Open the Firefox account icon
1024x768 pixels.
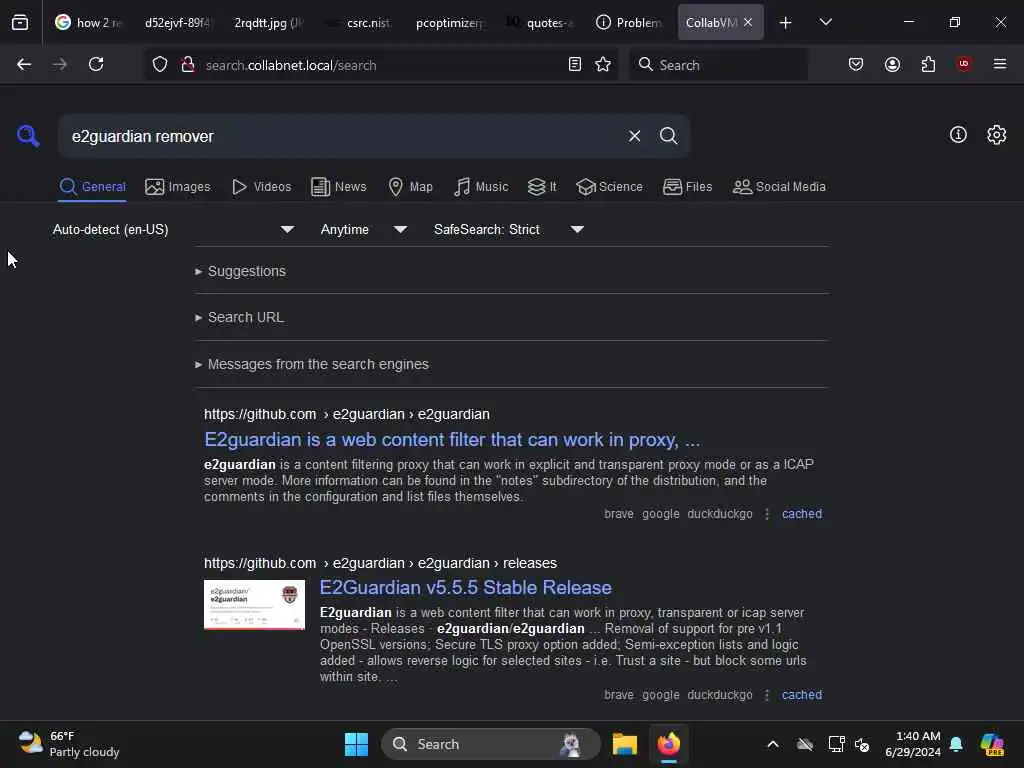coord(892,65)
